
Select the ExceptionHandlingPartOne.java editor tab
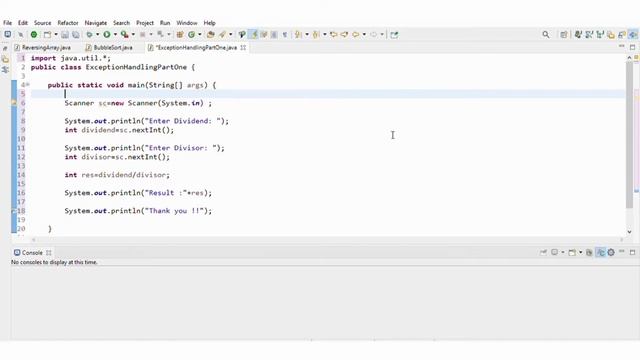click(196, 47)
